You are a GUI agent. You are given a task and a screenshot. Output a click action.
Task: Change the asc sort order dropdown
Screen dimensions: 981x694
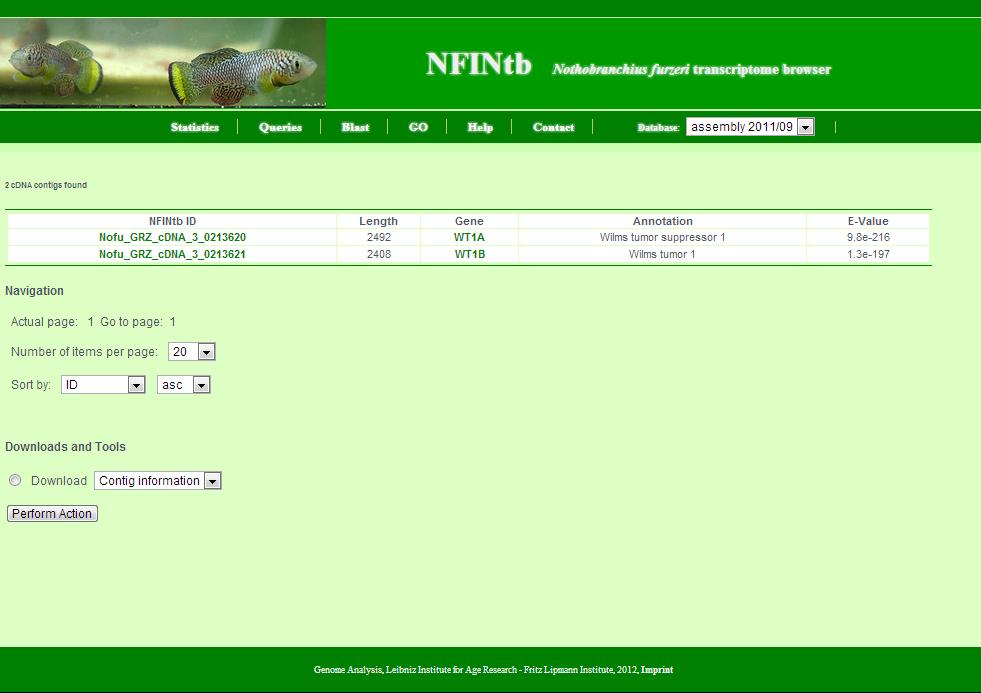coord(184,385)
